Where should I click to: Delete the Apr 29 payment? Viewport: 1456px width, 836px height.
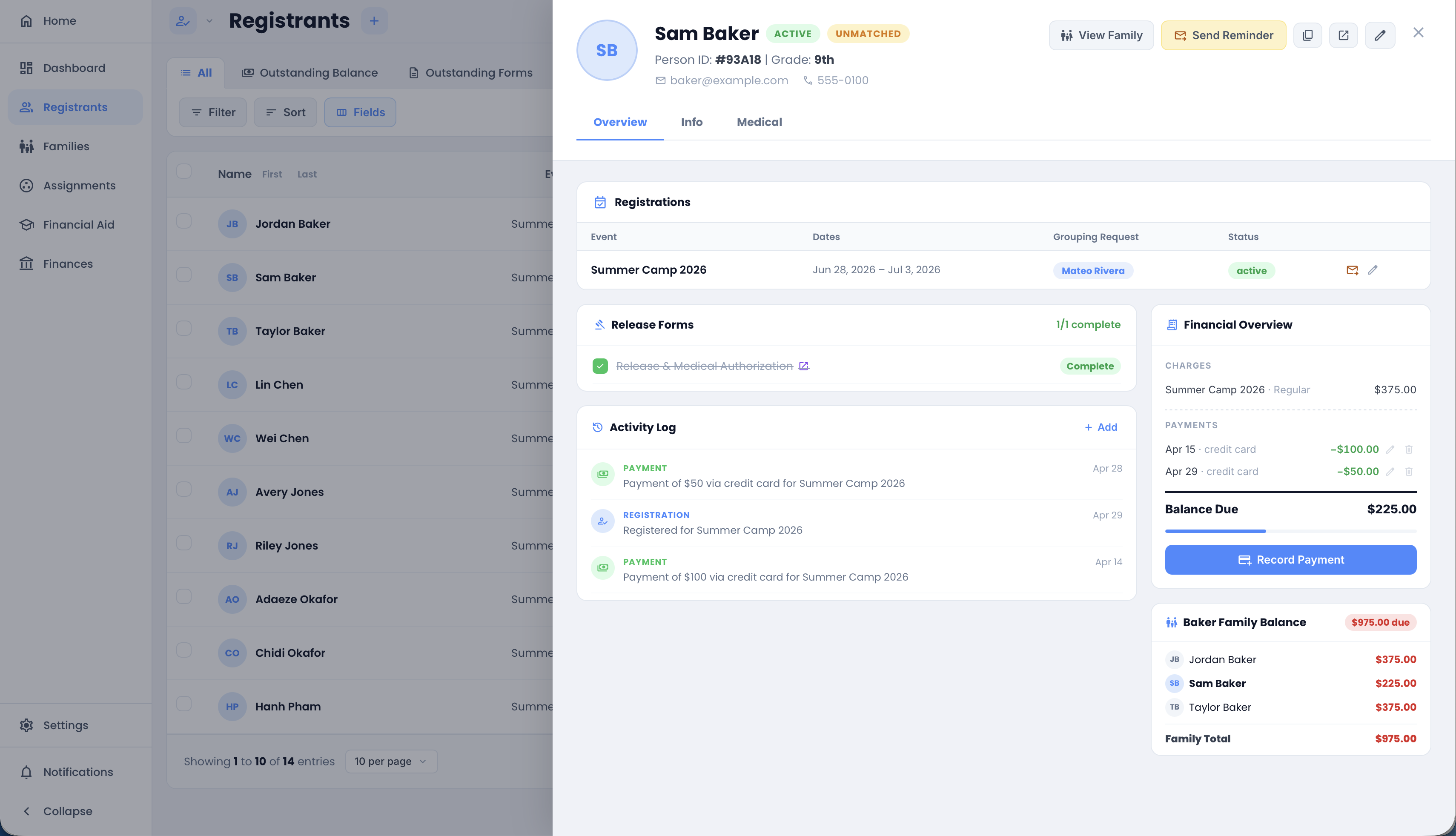click(x=1409, y=472)
